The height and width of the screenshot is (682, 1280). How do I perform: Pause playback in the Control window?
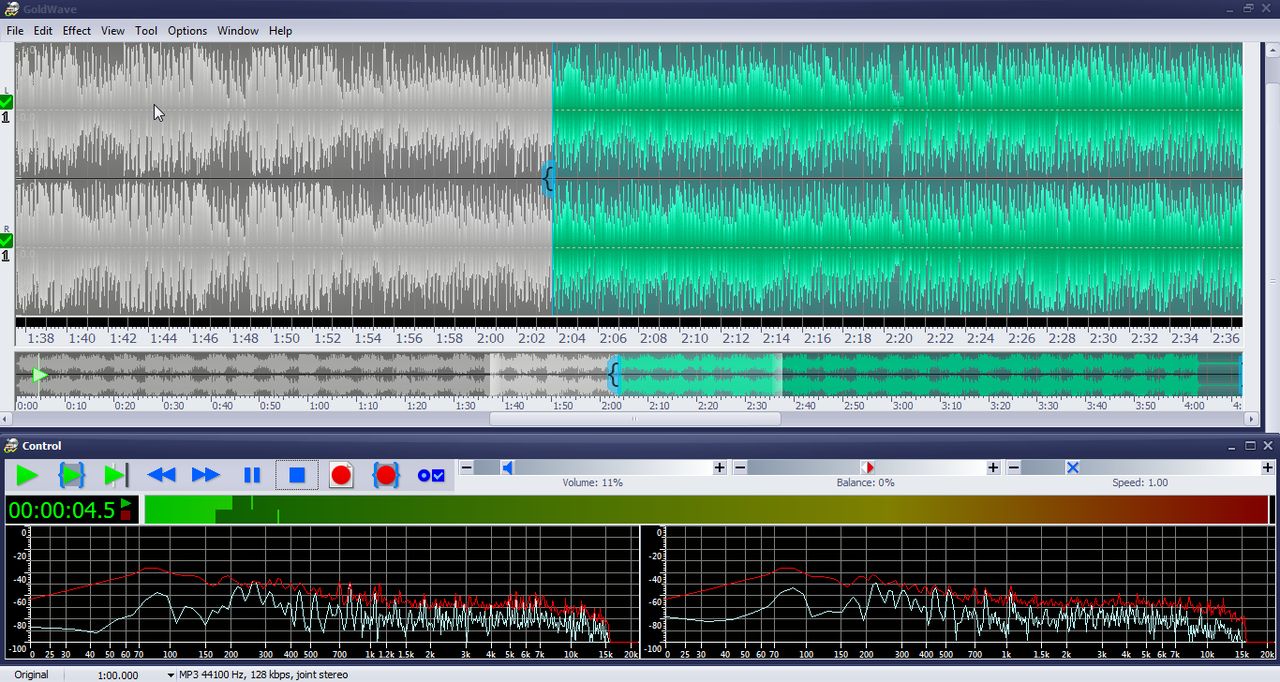coord(252,476)
